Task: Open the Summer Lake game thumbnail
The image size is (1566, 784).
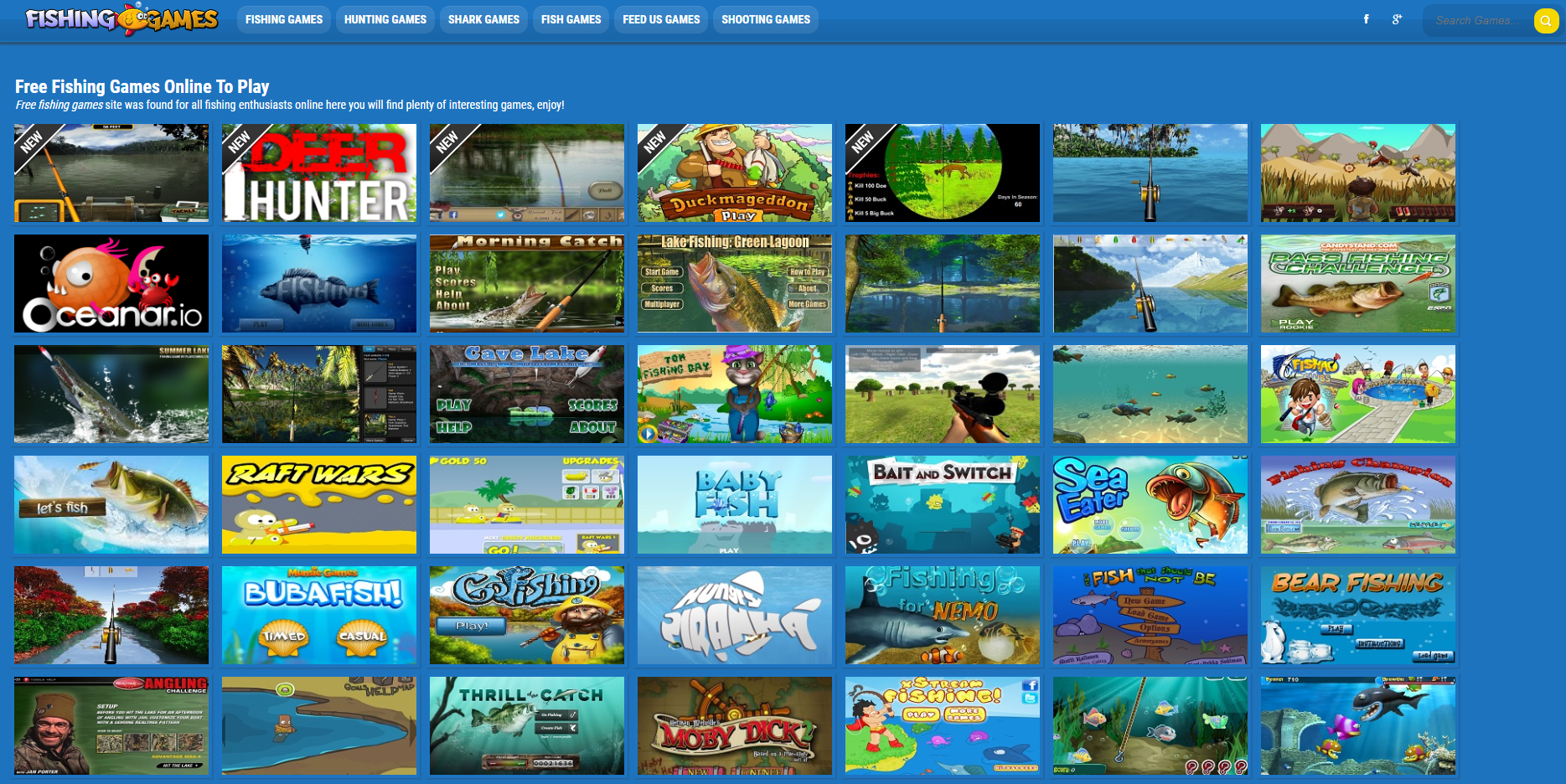Action: tap(111, 395)
